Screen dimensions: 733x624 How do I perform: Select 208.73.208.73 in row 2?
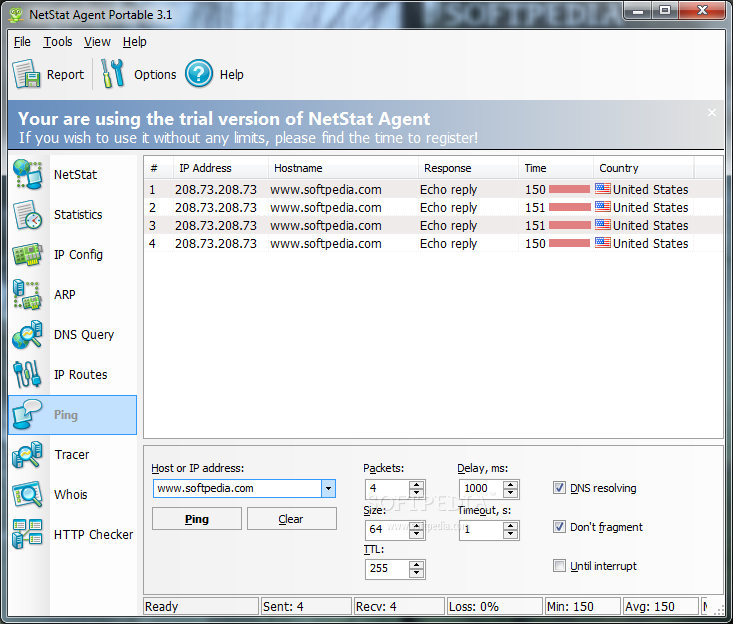click(216, 208)
